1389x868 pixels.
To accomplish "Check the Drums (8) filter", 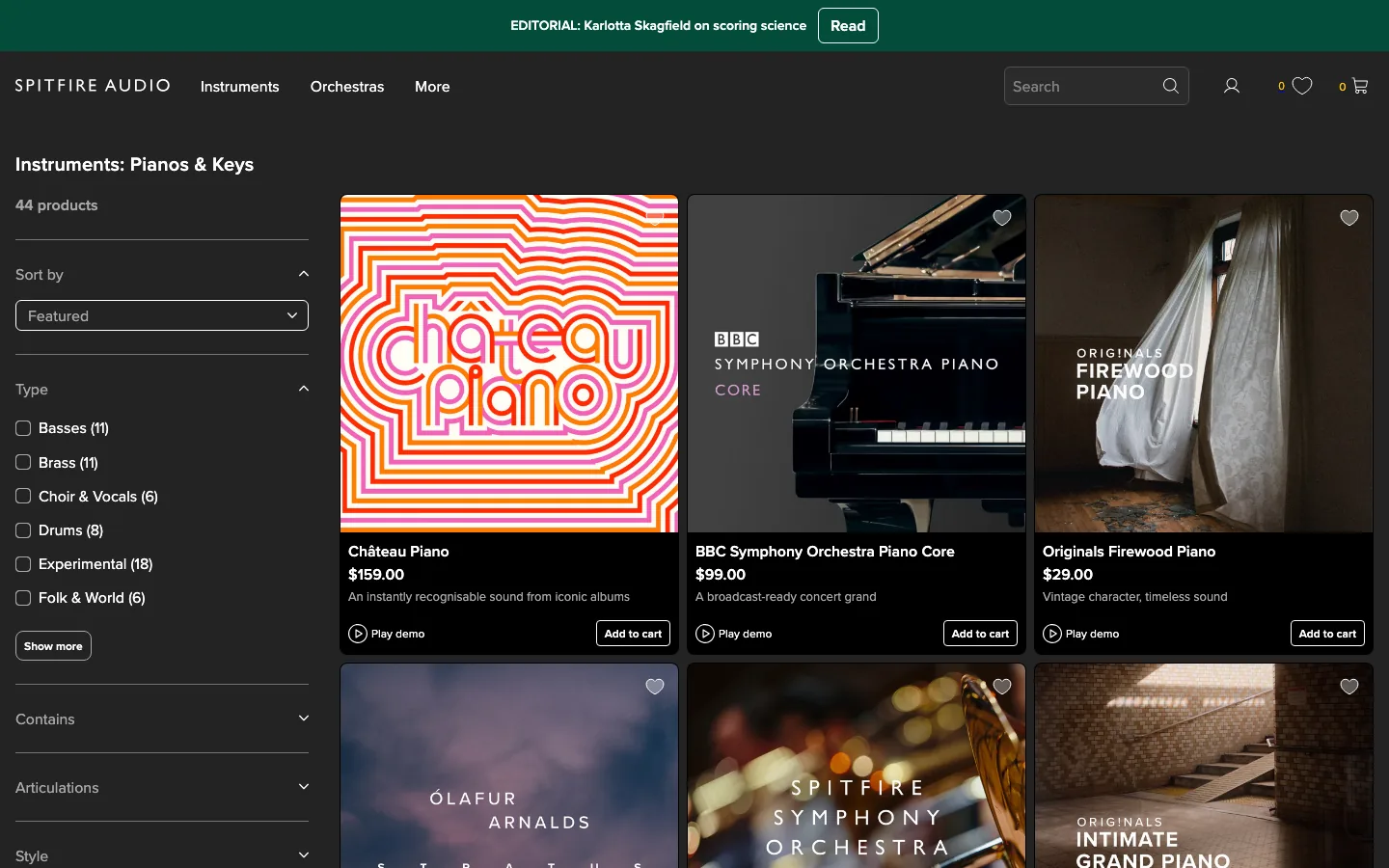I will (23, 529).
